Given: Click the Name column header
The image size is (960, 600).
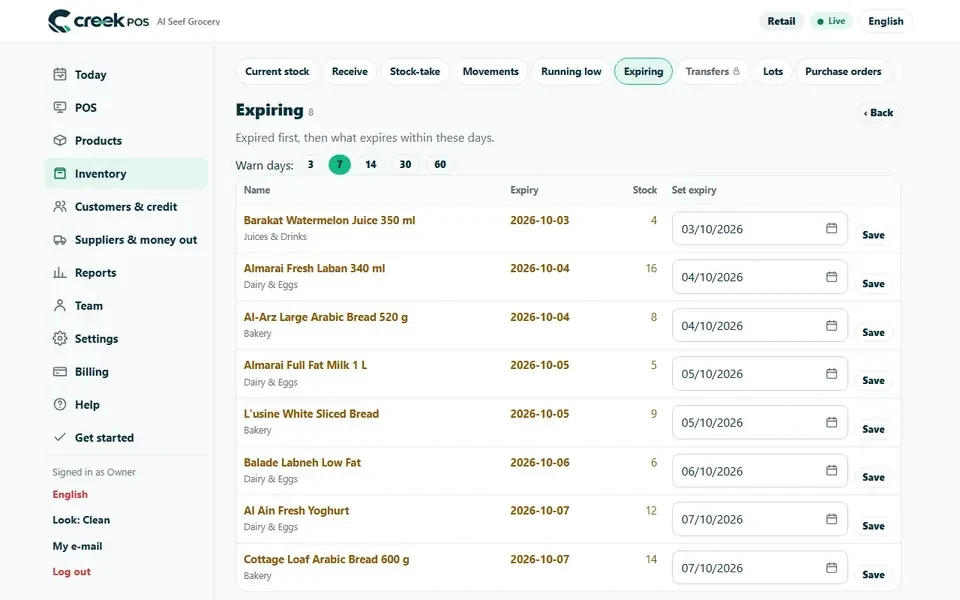Looking at the screenshot, I should pos(257,190).
